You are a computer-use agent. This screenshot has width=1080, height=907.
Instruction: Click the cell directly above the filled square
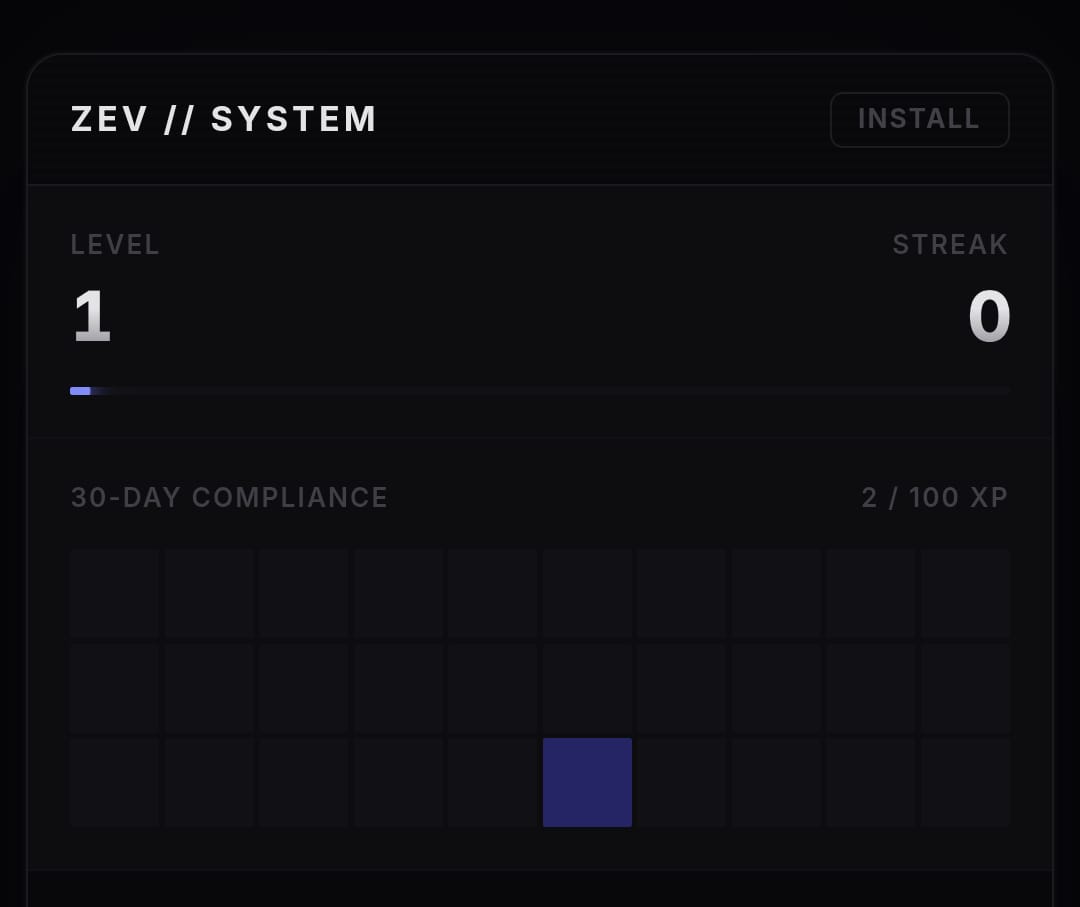(587, 688)
